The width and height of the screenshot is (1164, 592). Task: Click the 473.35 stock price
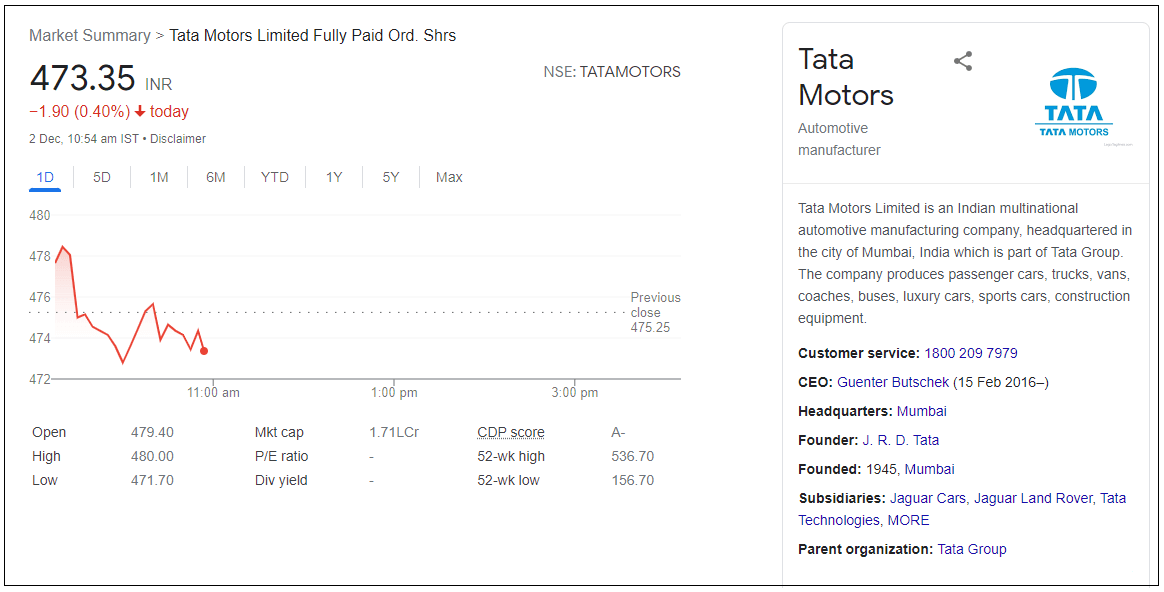coord(82,78)
